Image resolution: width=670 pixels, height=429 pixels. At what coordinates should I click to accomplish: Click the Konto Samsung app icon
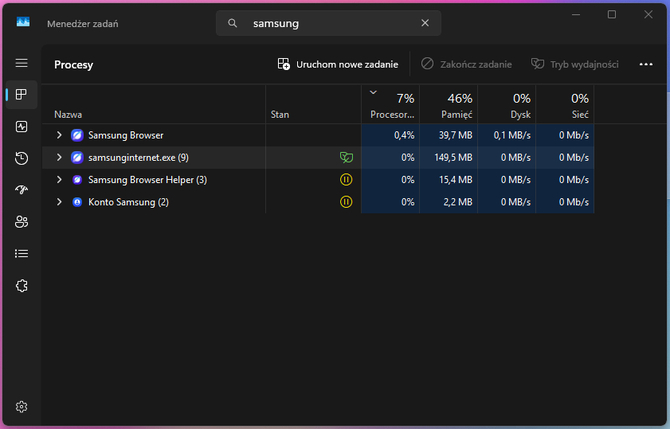[x=77, y=202]
